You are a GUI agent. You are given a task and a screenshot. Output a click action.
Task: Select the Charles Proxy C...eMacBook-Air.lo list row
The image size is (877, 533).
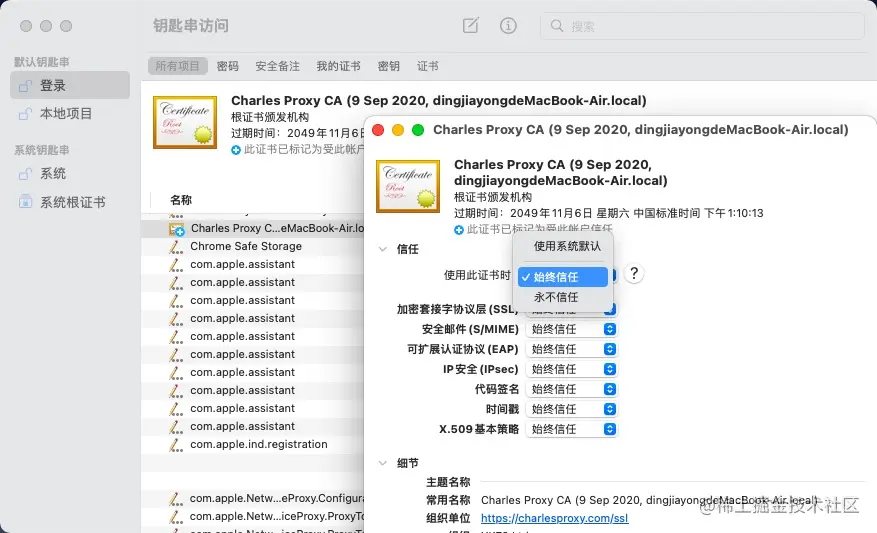coord(253,228)
